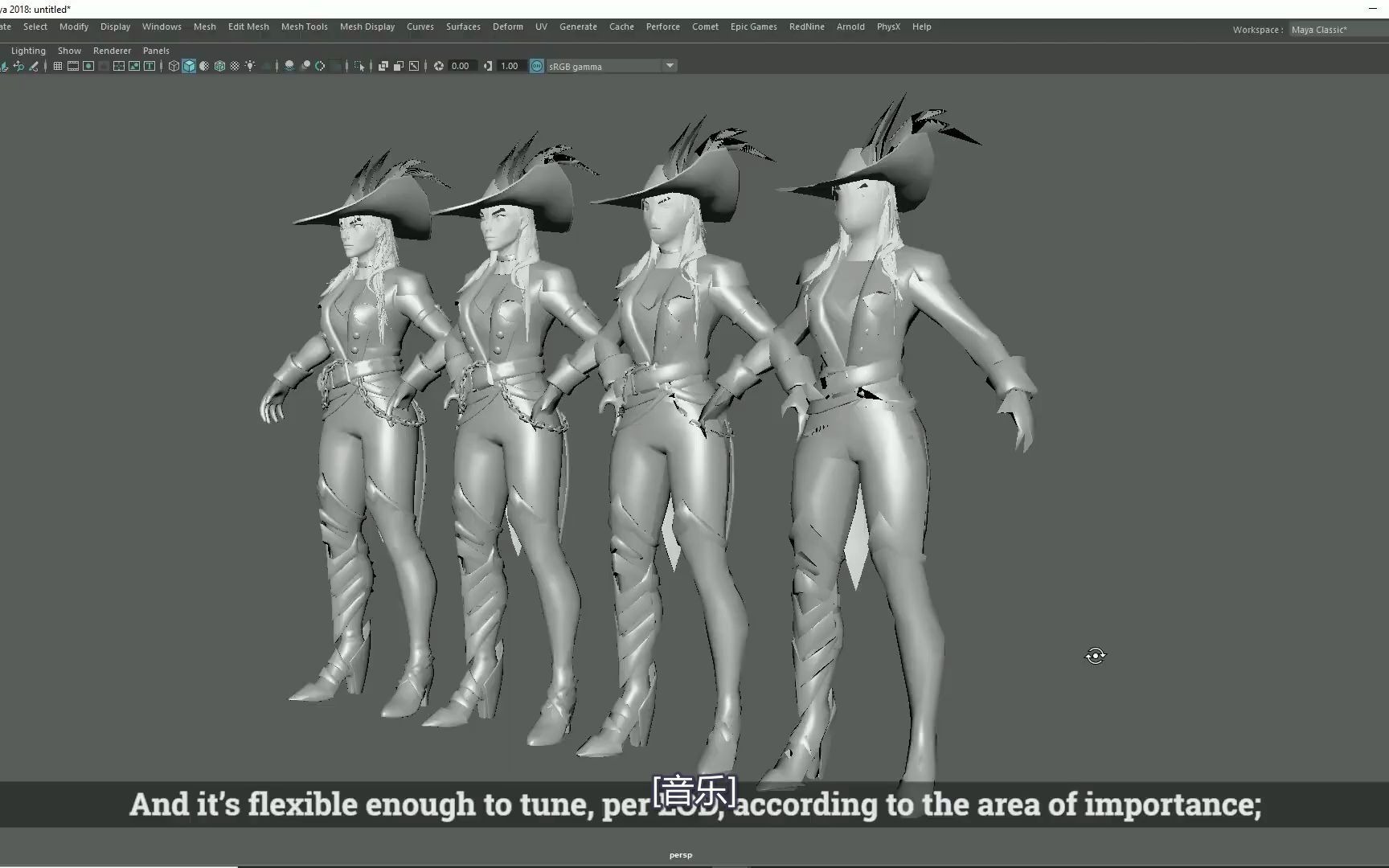Open the Mesh menu
Screen dimensions: 1389x868
pos(204,27)
